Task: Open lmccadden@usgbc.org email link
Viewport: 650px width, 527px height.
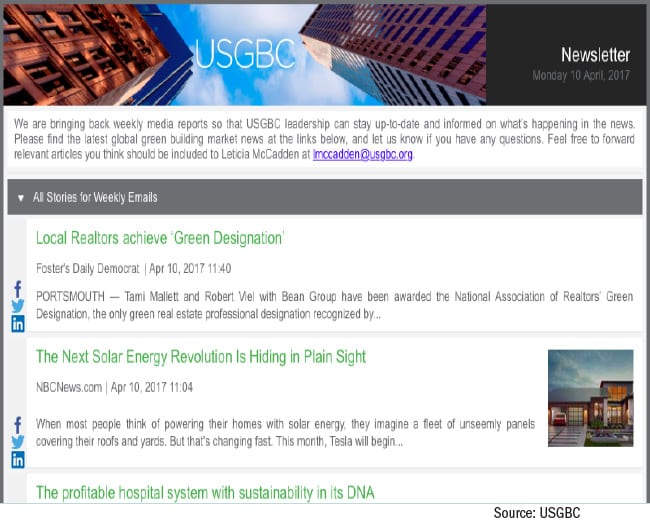Action: 363,155
